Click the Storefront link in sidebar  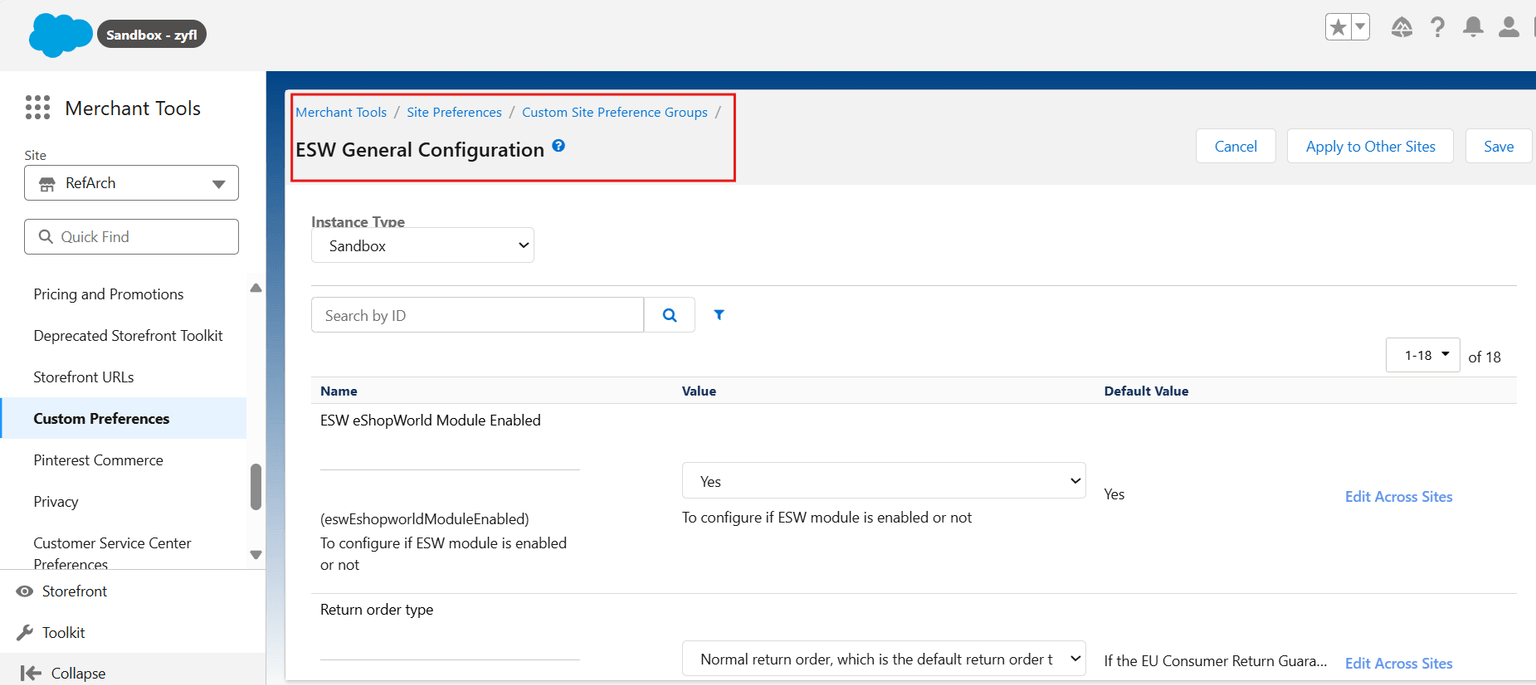tap(74, 591)
